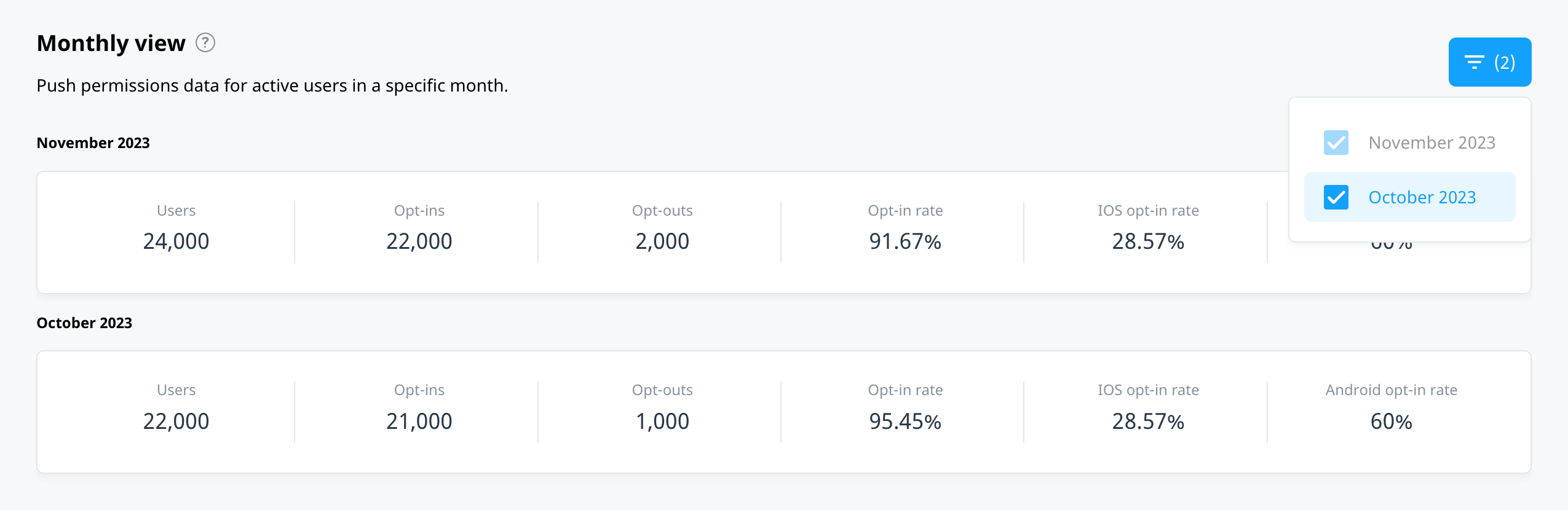This screenshot has width=1568, height=510.
Task: Click November Opt-in rate 91.67%
Action: click(x=905, y=241)
